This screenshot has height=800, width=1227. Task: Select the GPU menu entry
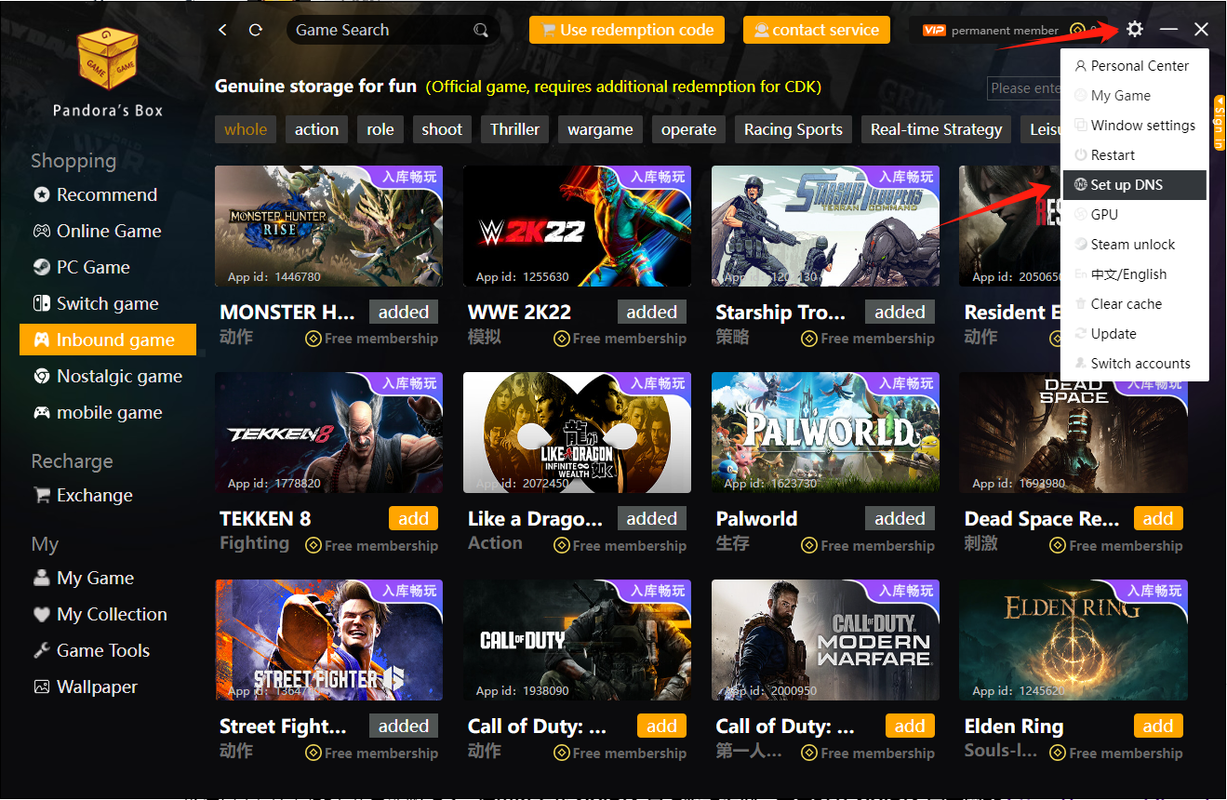[x=1134, y=215]
